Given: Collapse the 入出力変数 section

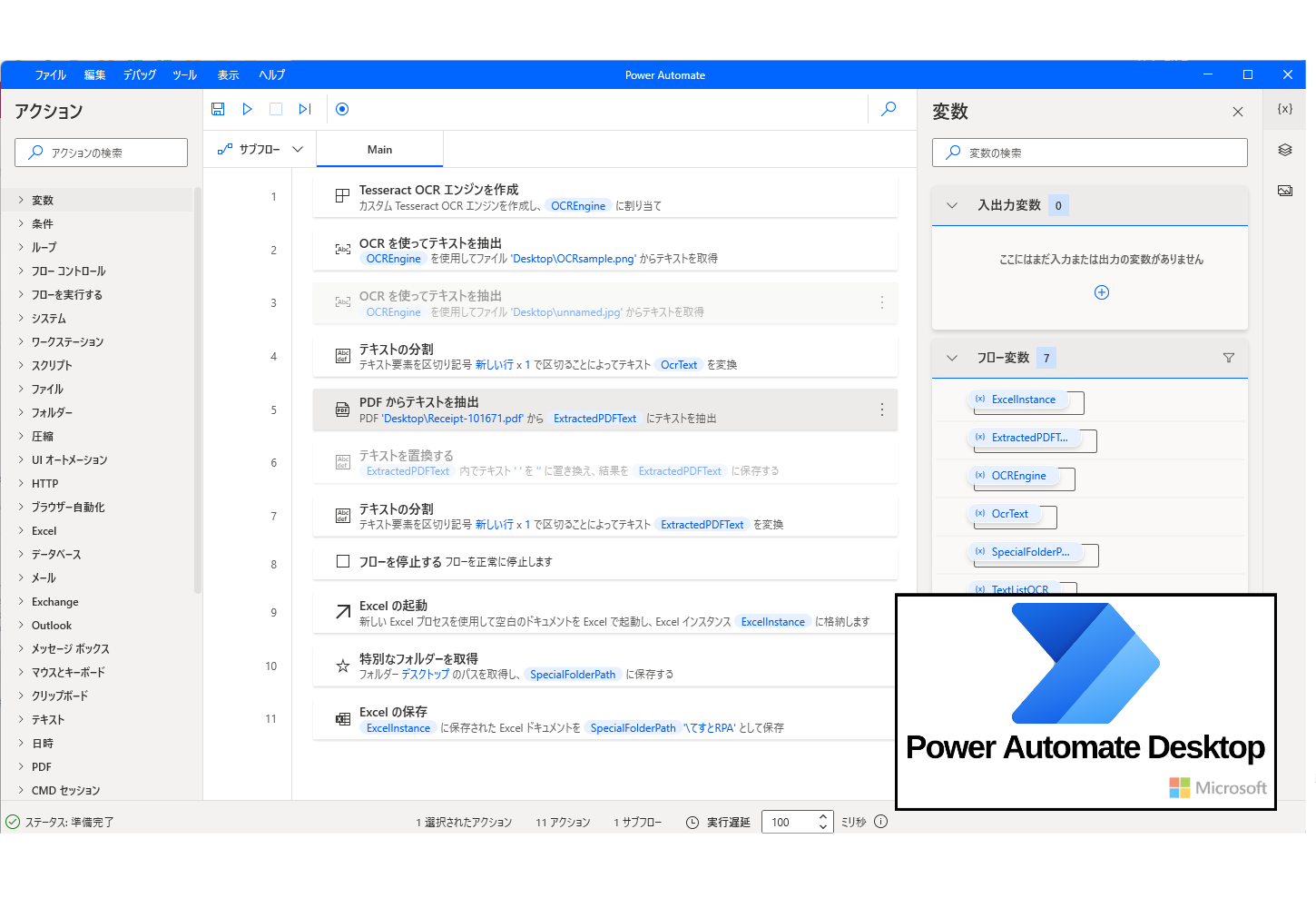Looking at the screenshot, I should pyautogui.click(x=952, y=205).
